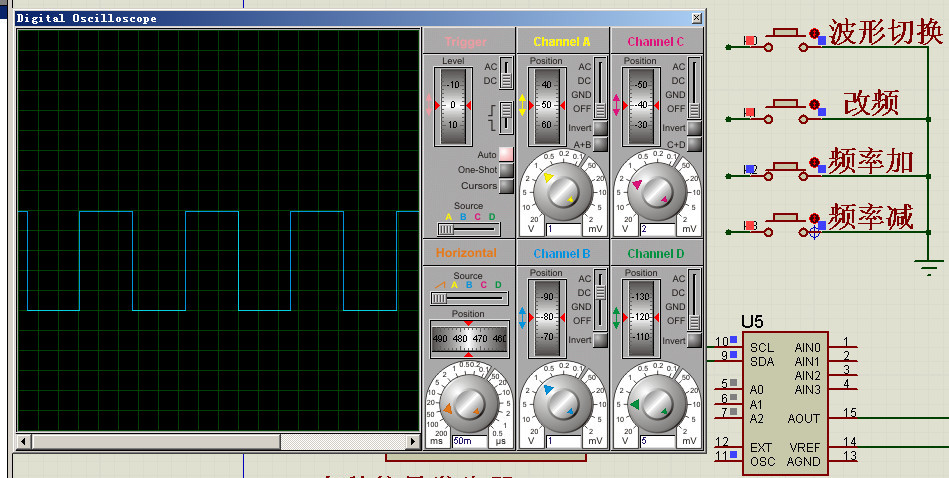Image resolution: width=949 pixels, height=478 pixels.
Task: Click the Trigger Source channel slider
Action: pyautogui.click(x=469, y=229)
